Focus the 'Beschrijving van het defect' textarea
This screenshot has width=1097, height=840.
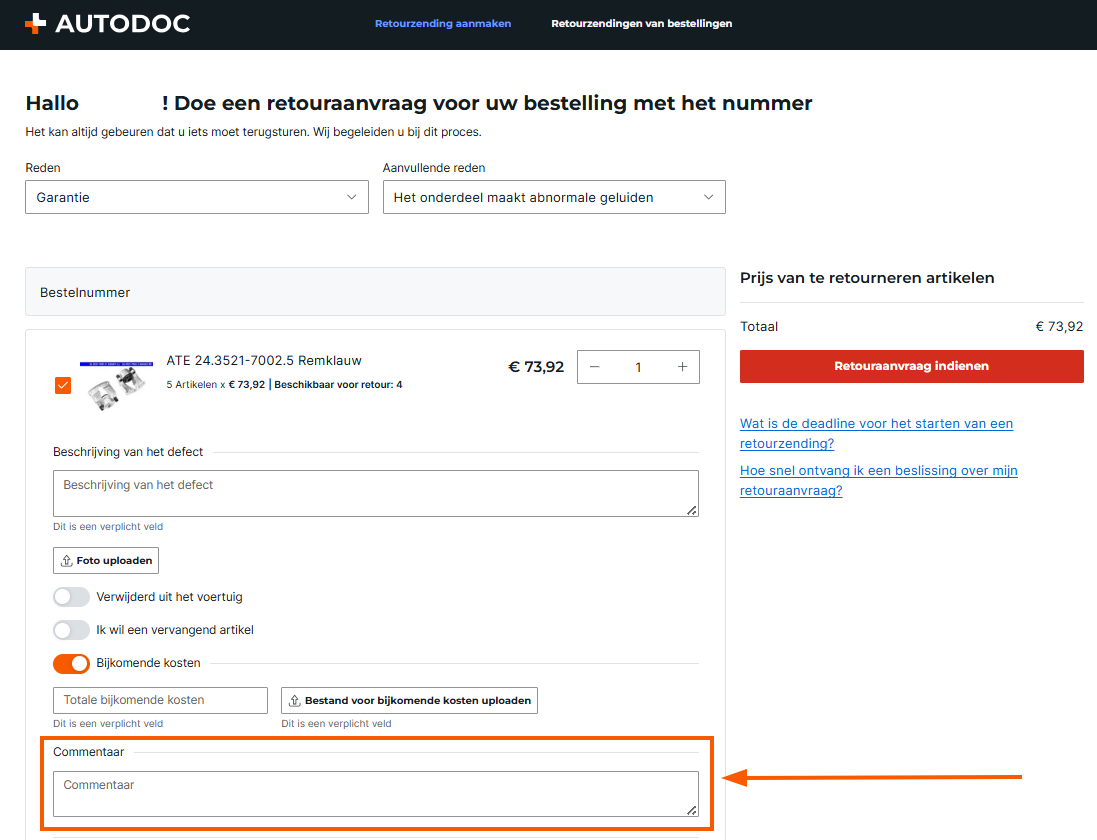(375, 493)
